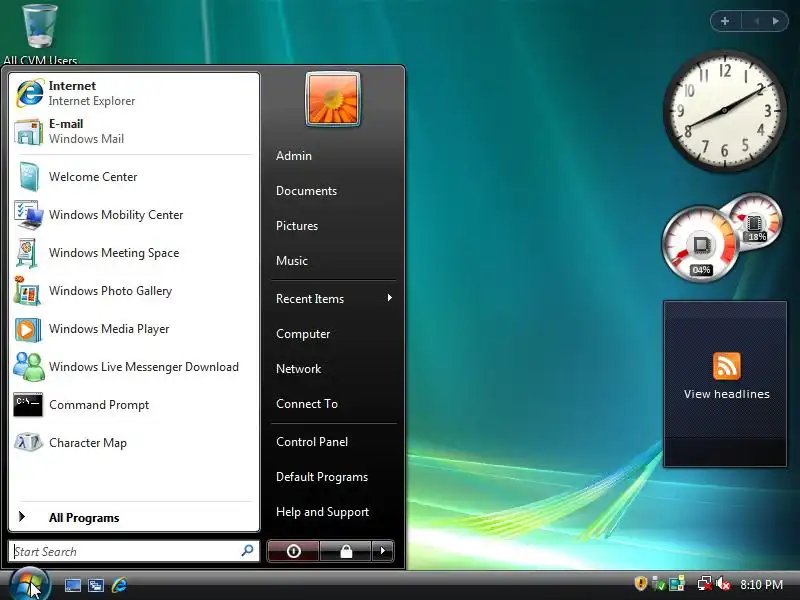Open Default Programs
Image resolution: width=800 pixels, height=600 pixels.
(322, 477)
